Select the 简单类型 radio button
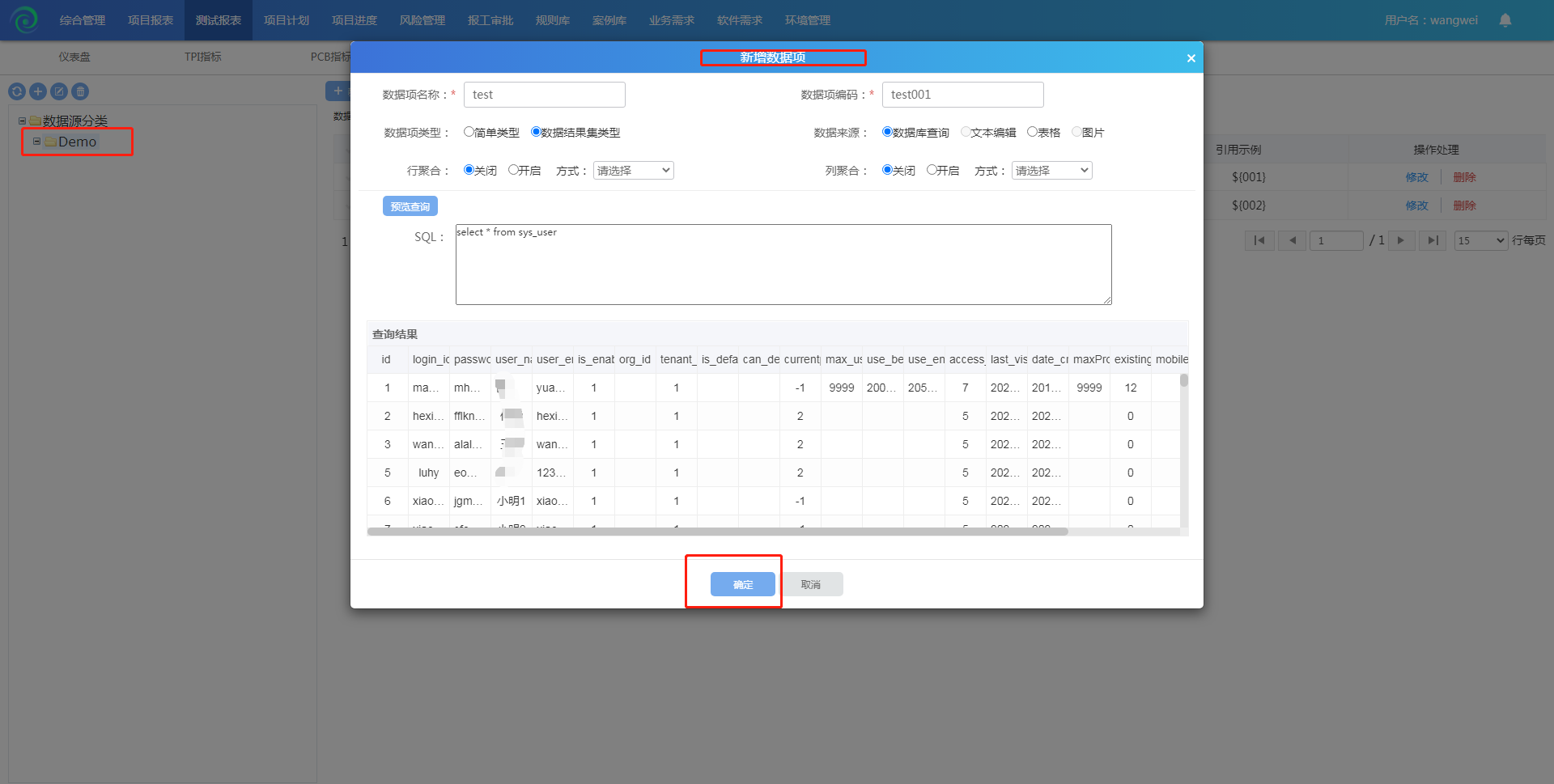1554x784 pixels. point(469,132)
